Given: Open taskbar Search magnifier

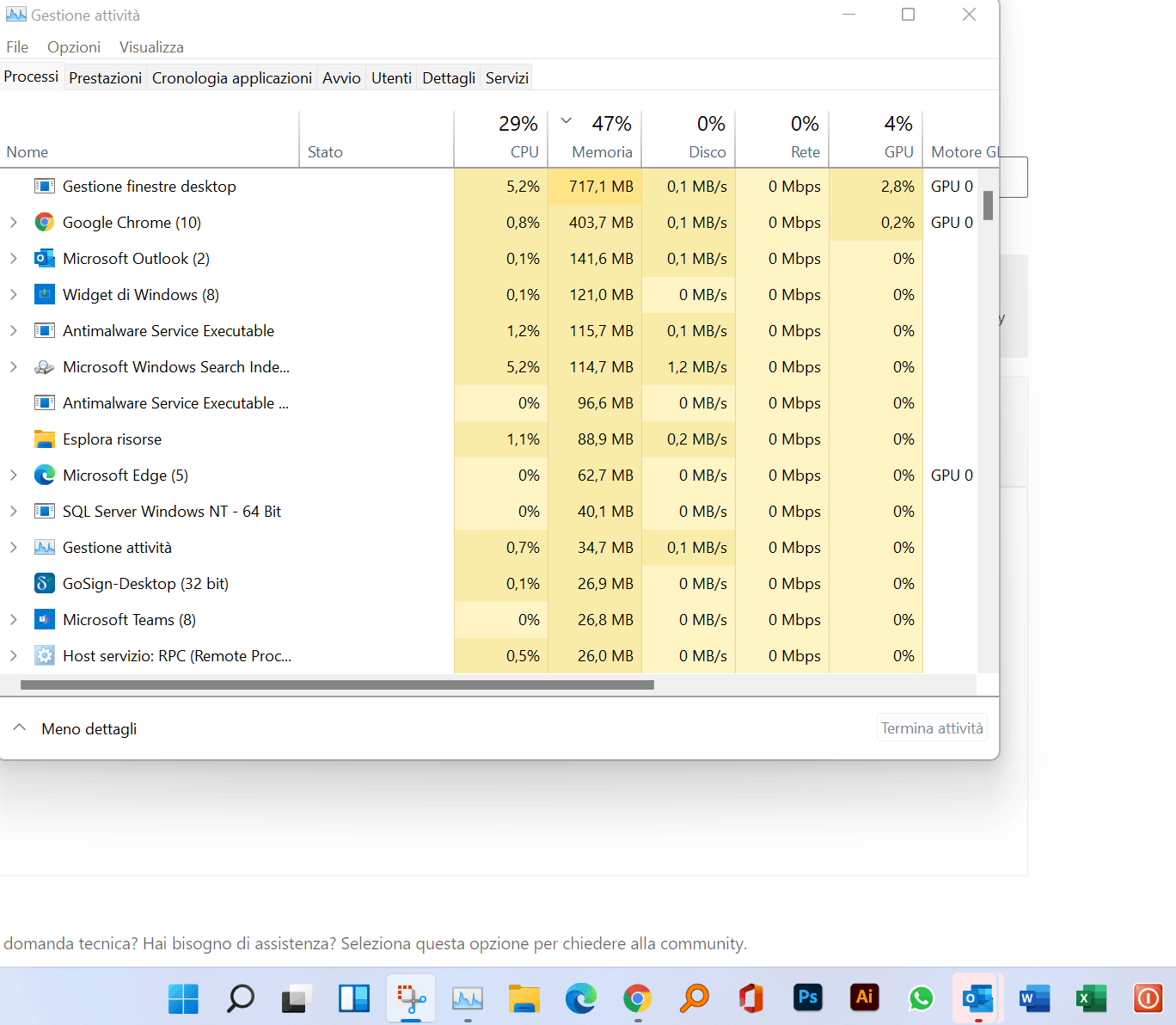Looking at the screenshot, I should 240,998.
